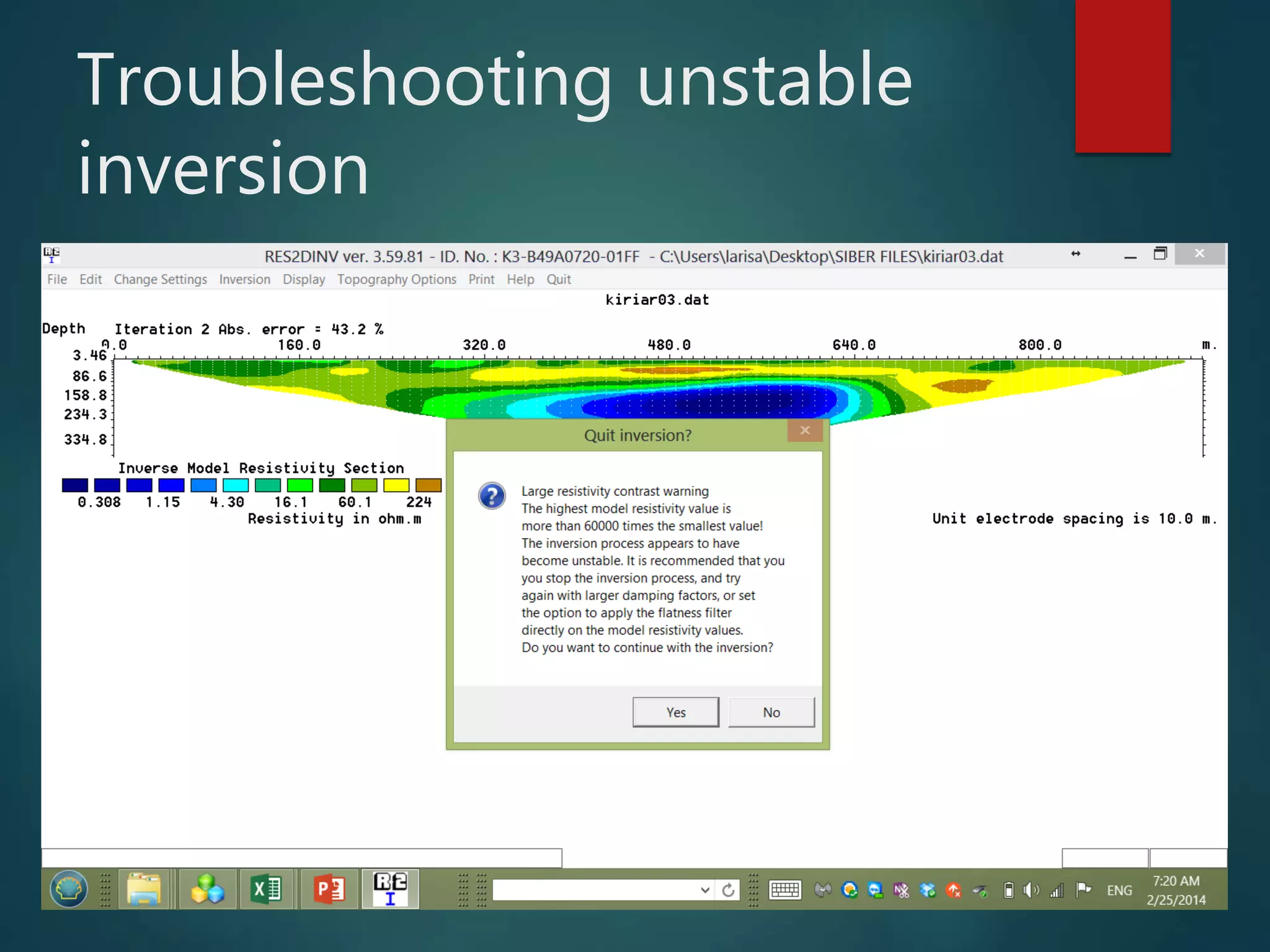Screen dimensions: 1270x952
Task: Open the colored blocks app on taskbar
Action: tap(207, 889)
